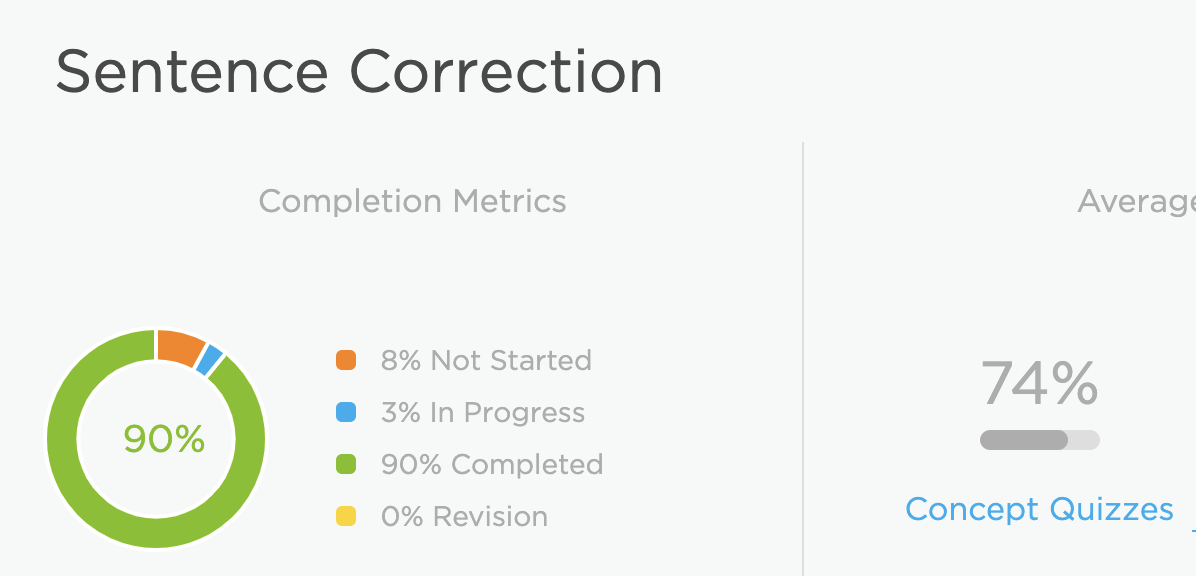Click the blue In Progress legend swatch
The height and width of the screenshot is (576, 1196).
pyautogui.click(x=346, y=412)
